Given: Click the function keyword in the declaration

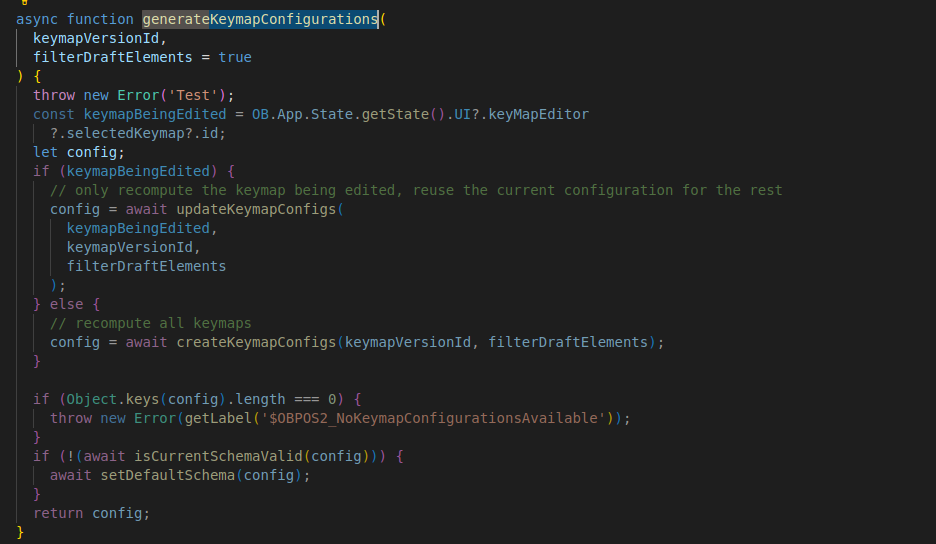Looking at the screenshot, I should [x=100, y=19].
